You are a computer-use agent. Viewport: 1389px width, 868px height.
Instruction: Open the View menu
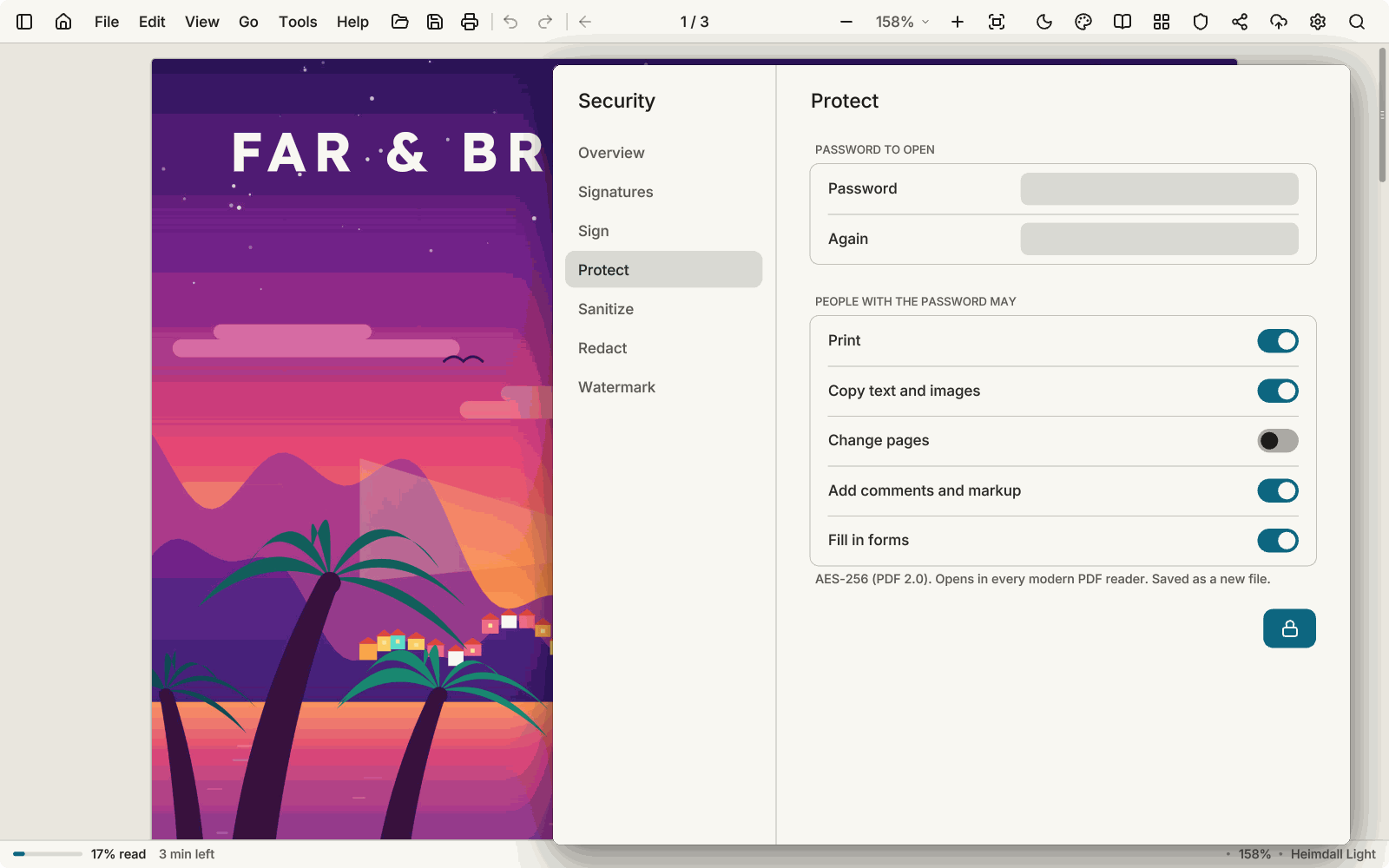click(201, 22)
